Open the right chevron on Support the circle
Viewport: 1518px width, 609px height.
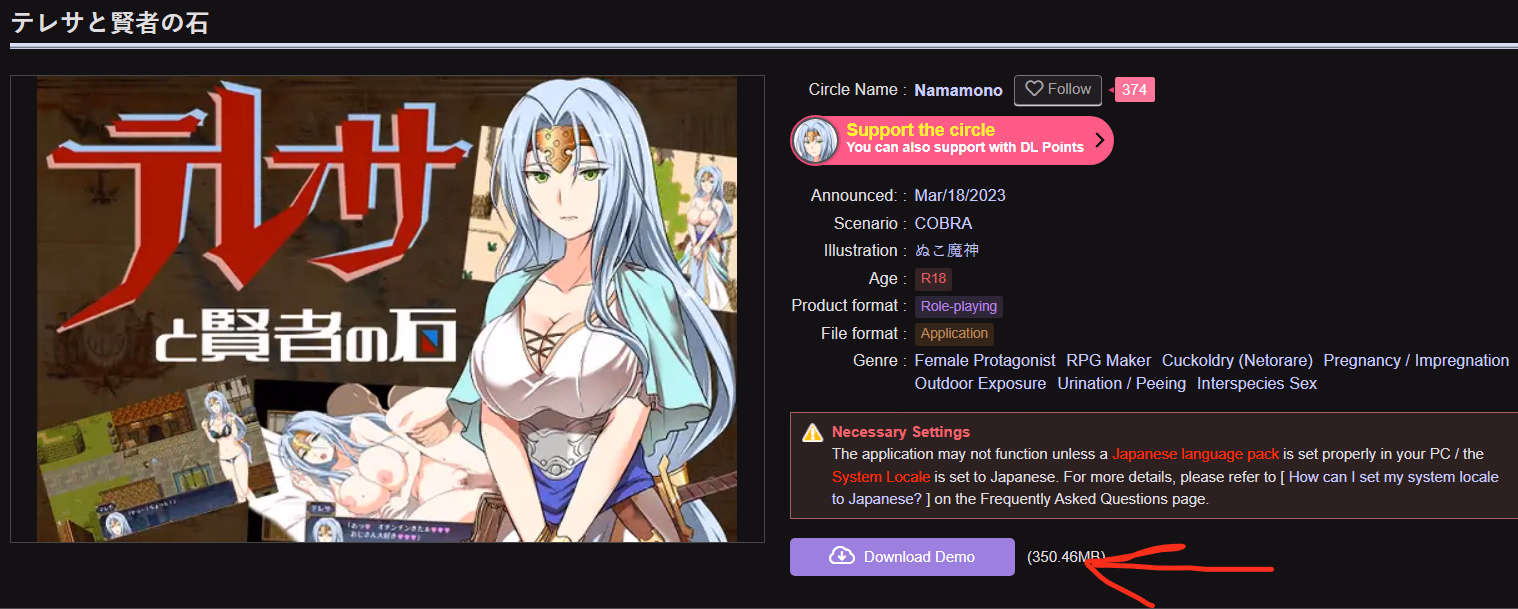point(1099,140)
